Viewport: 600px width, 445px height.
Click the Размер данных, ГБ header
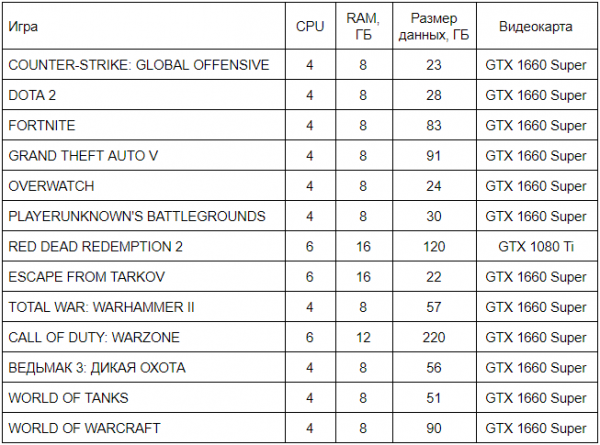pos(432,27)
